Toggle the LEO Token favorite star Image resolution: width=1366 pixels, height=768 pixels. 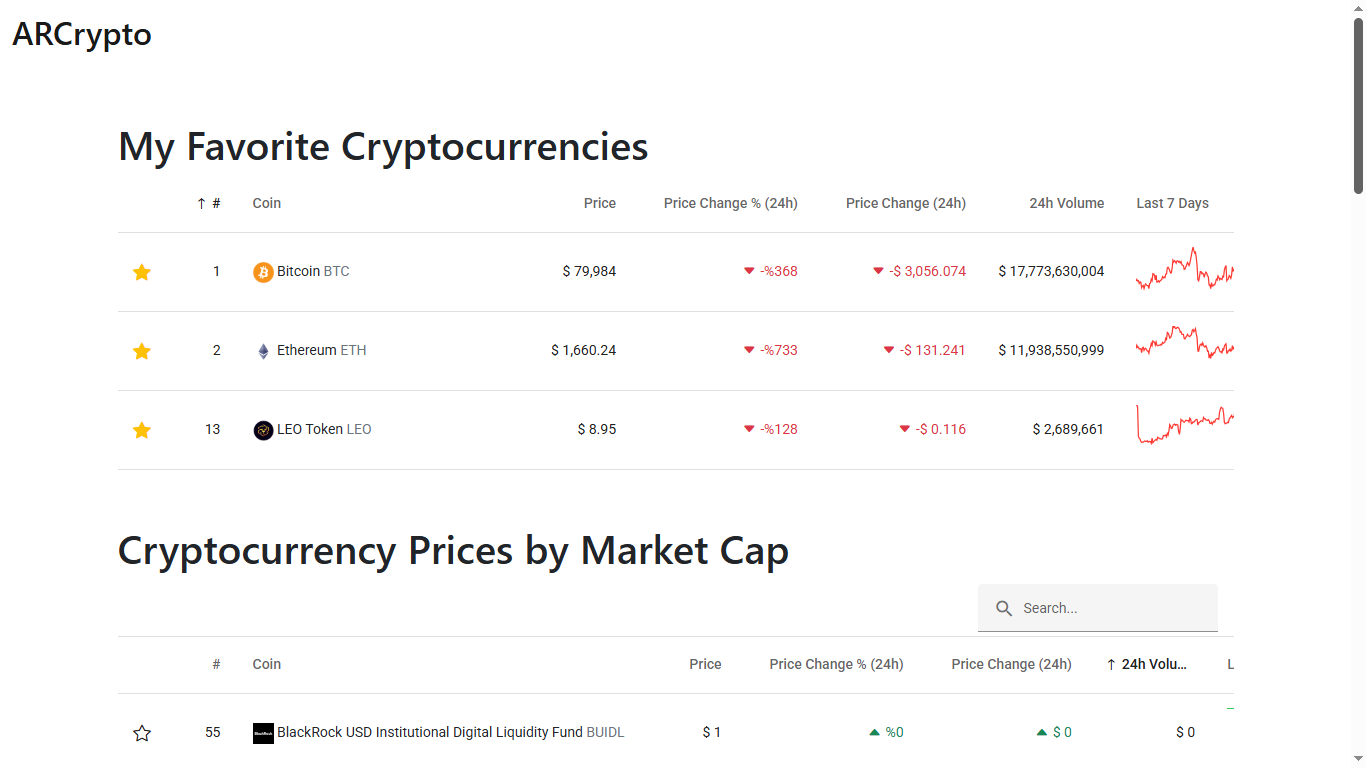click(142, 430)
